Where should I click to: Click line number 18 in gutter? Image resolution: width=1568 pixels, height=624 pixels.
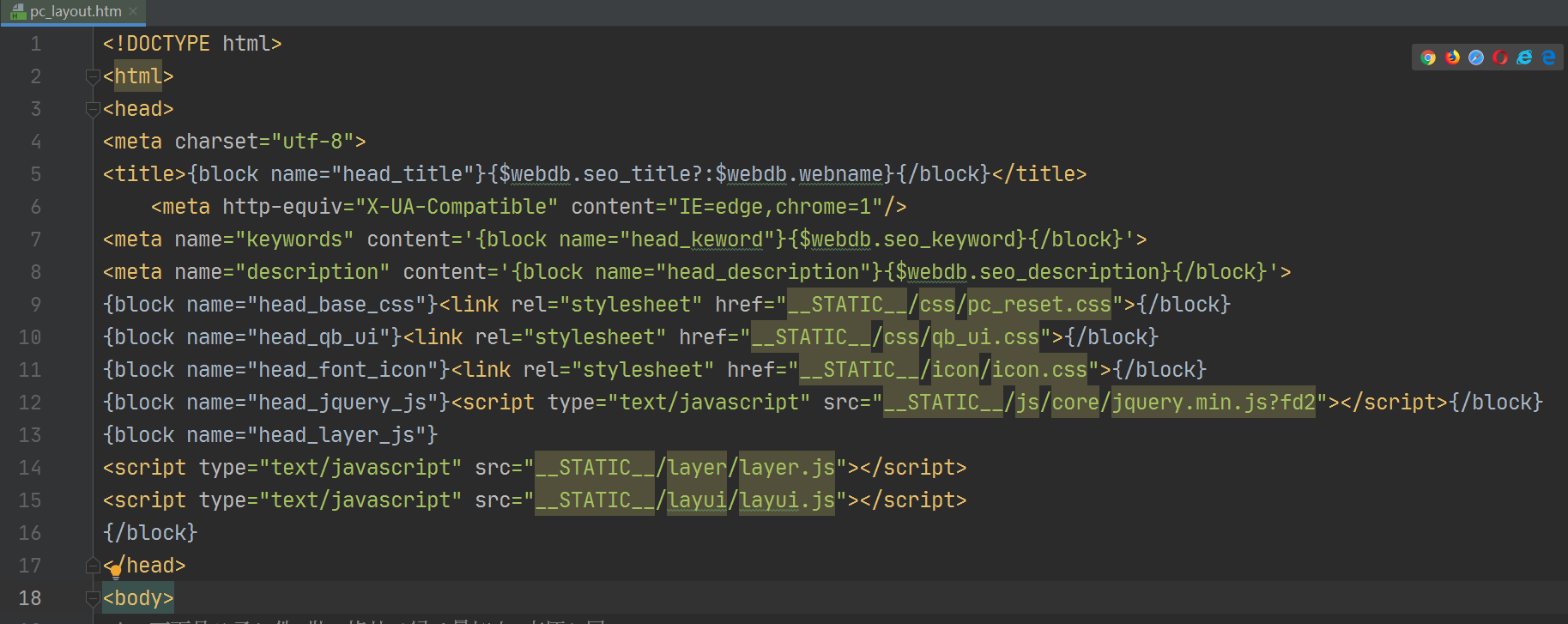(30, 598)
